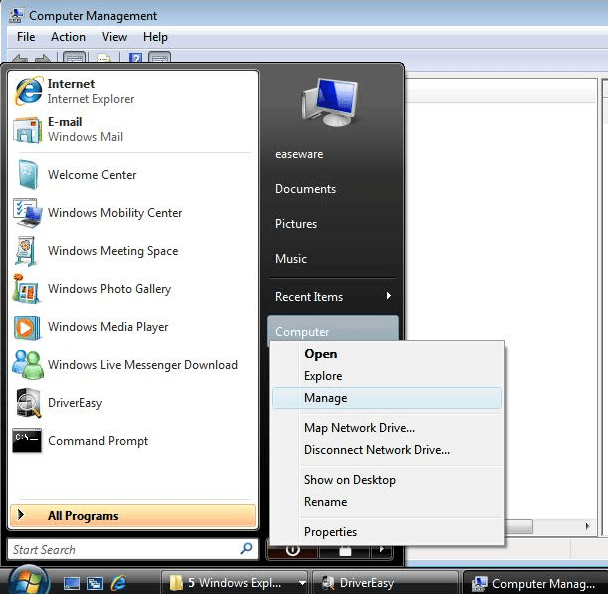Launch DriverEasy from the Start menu list

(133, 402)
